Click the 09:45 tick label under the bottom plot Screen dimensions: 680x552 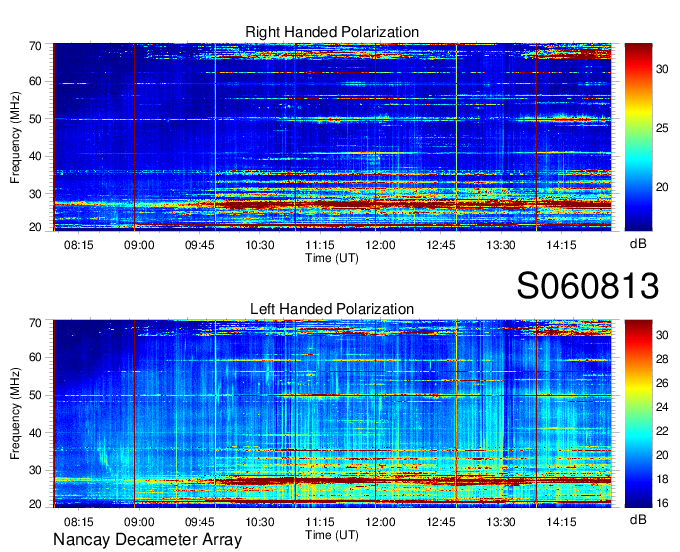click(199, 522)
